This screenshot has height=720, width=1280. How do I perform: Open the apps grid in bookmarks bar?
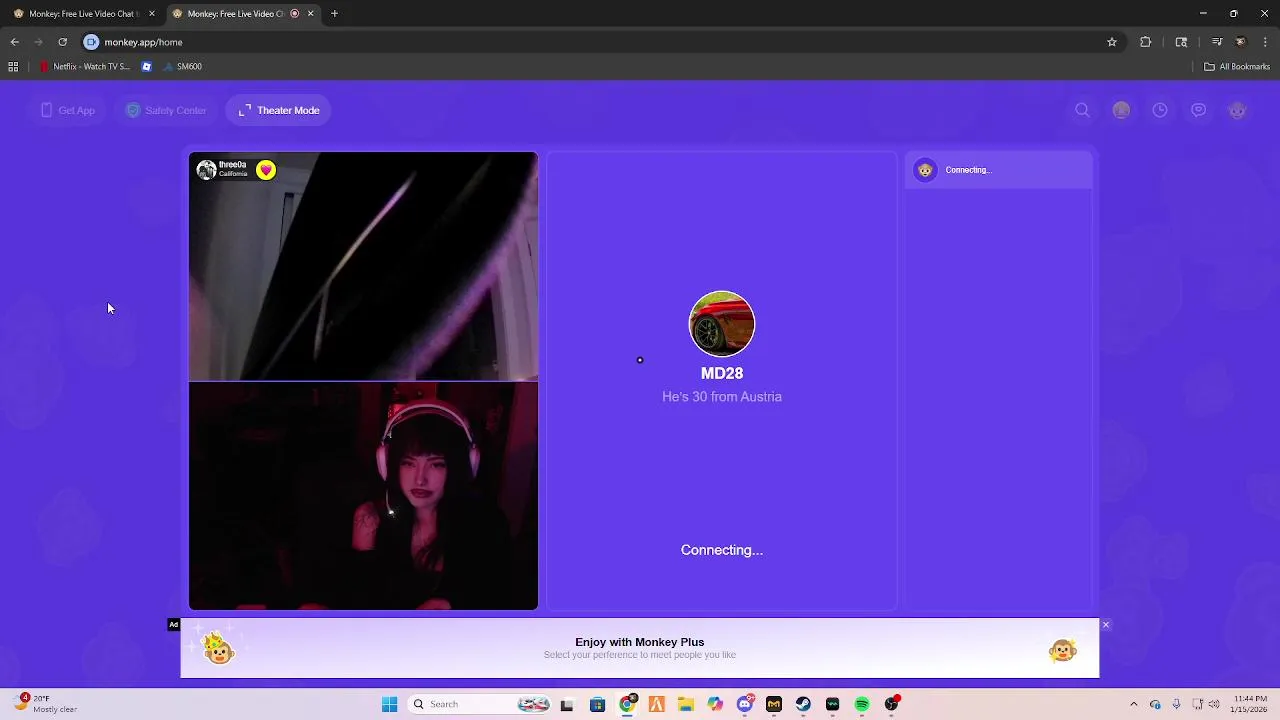[13, 67]
